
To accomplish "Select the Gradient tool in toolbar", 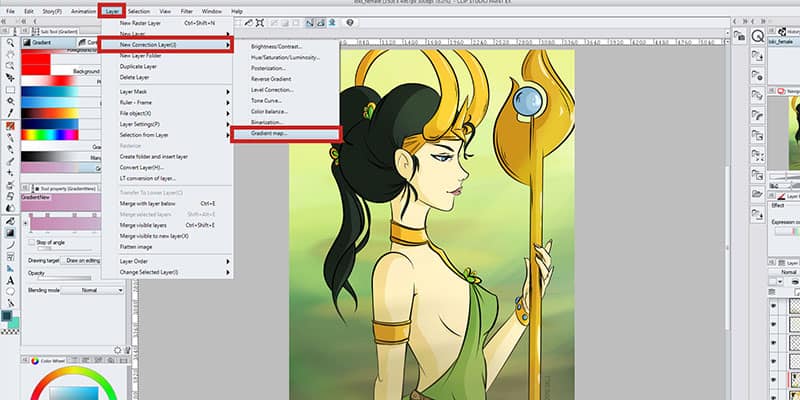I will pos(10,233).
